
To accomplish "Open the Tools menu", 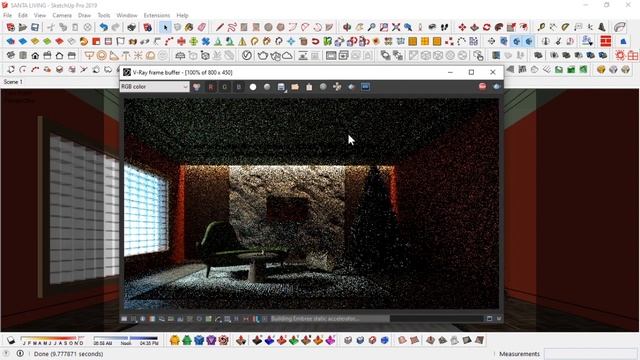I will [104, 16].
